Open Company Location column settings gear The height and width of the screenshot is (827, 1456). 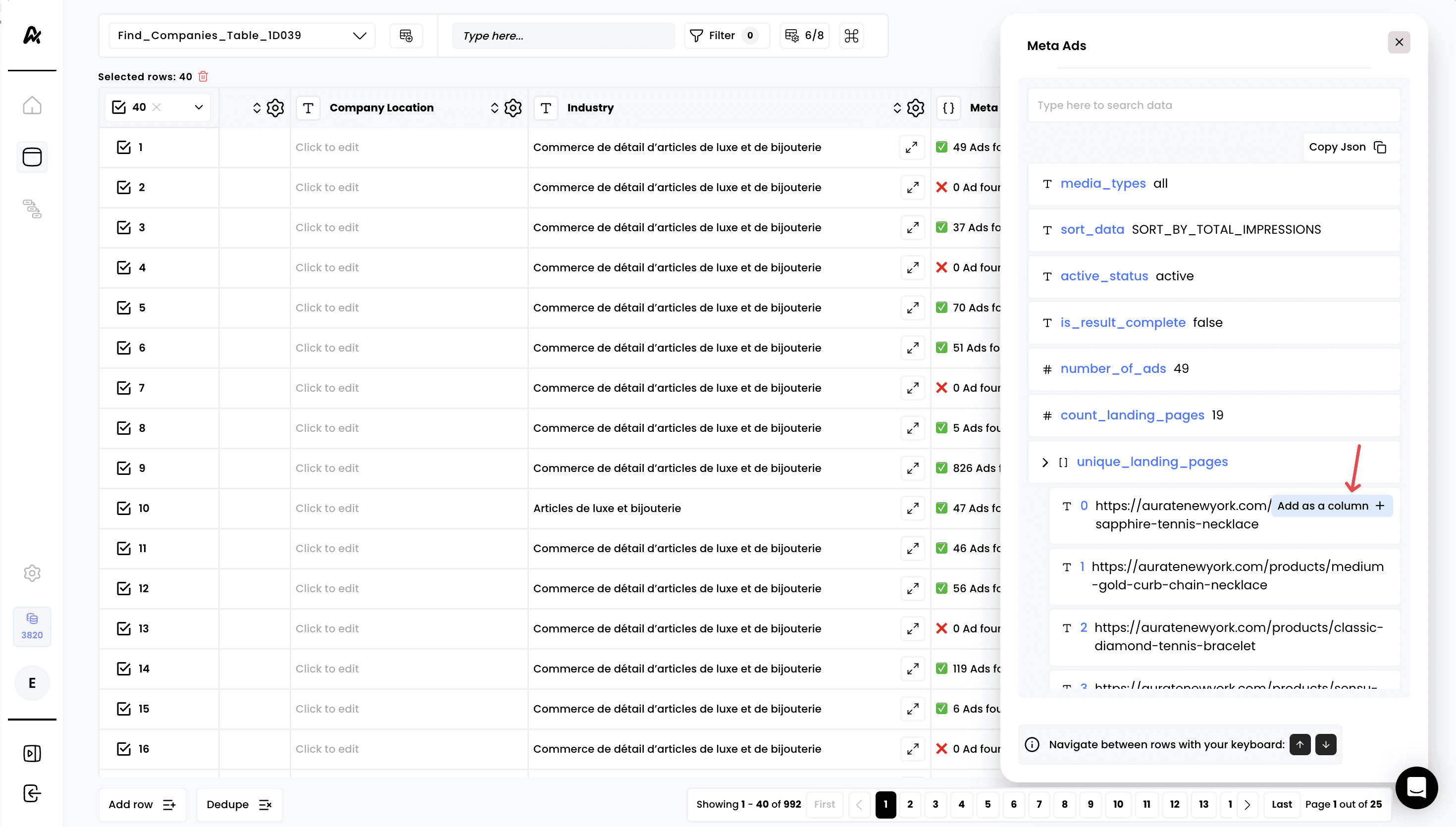tap(513, 108)
